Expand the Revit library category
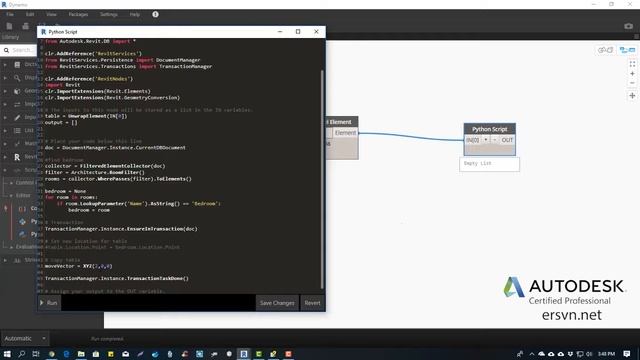Screen dimensions: 640x360 5,157
